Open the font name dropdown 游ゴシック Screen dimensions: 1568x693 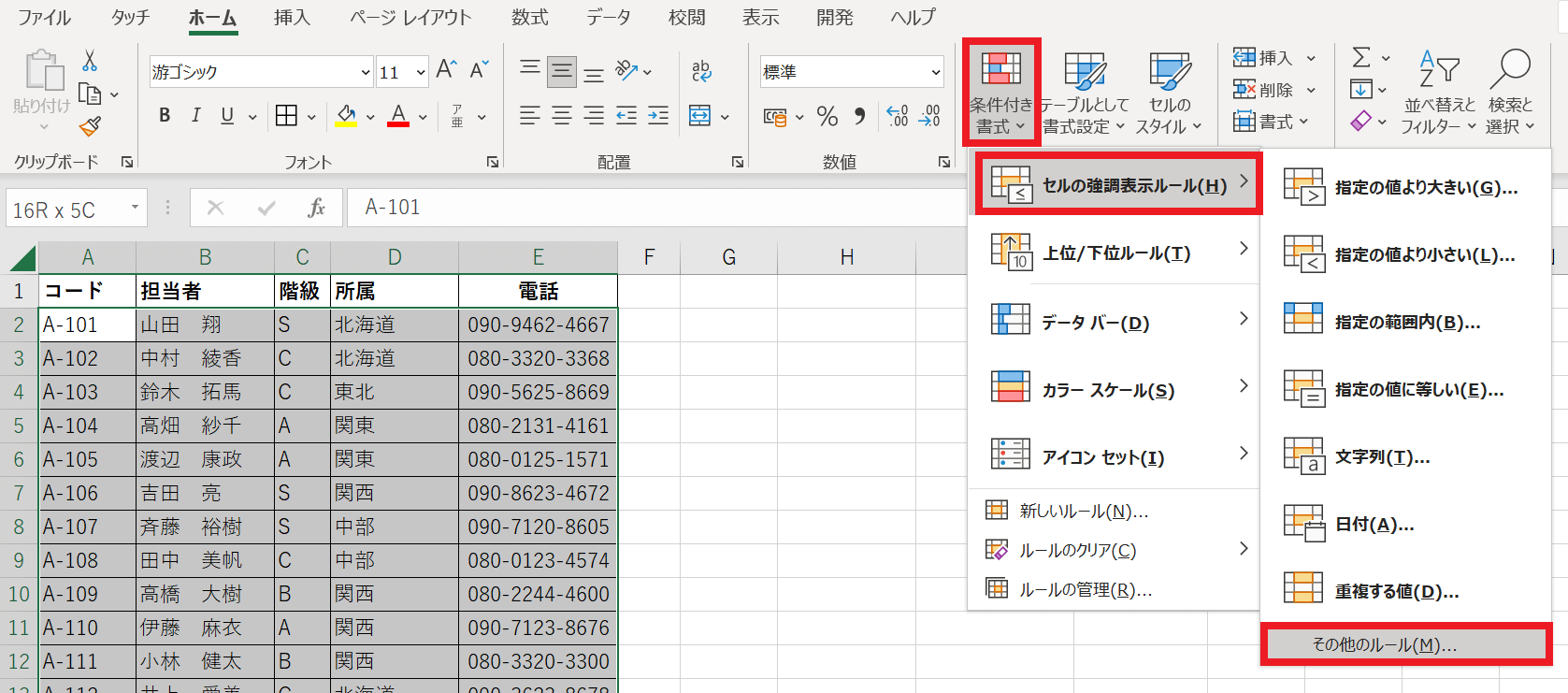366,72
